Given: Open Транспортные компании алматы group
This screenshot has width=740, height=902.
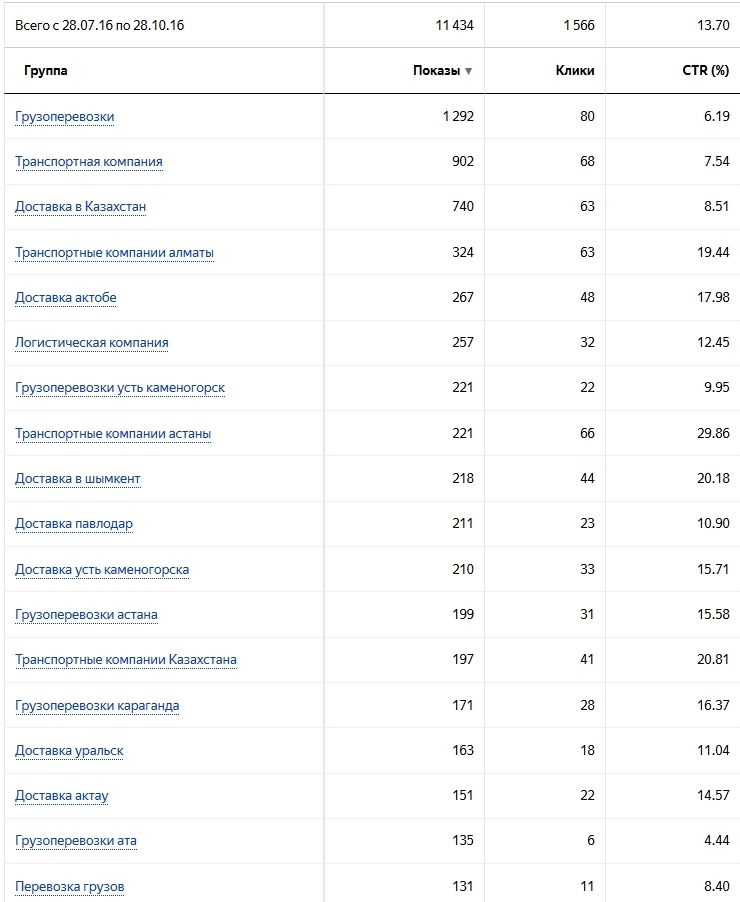Looking at the screenshot, I should click(115, 253).
